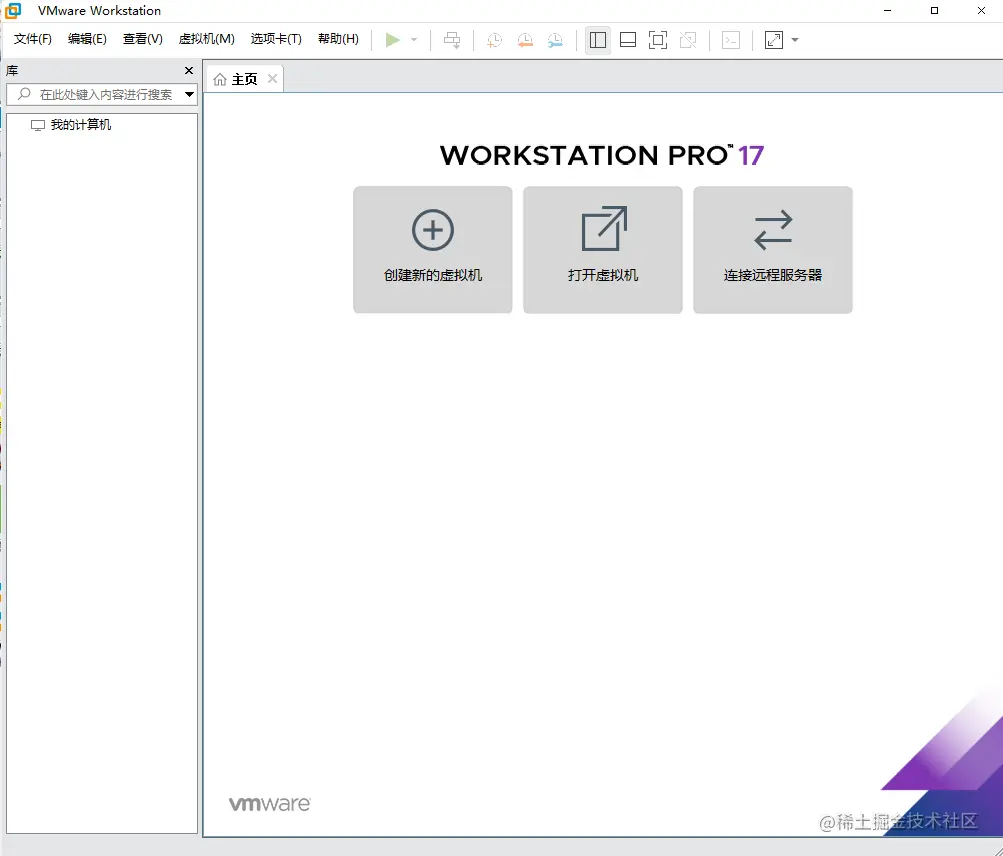The image size is (1003, 856).
Task: Click the computer icon beside 我的计算机
Action: point(38,125)
